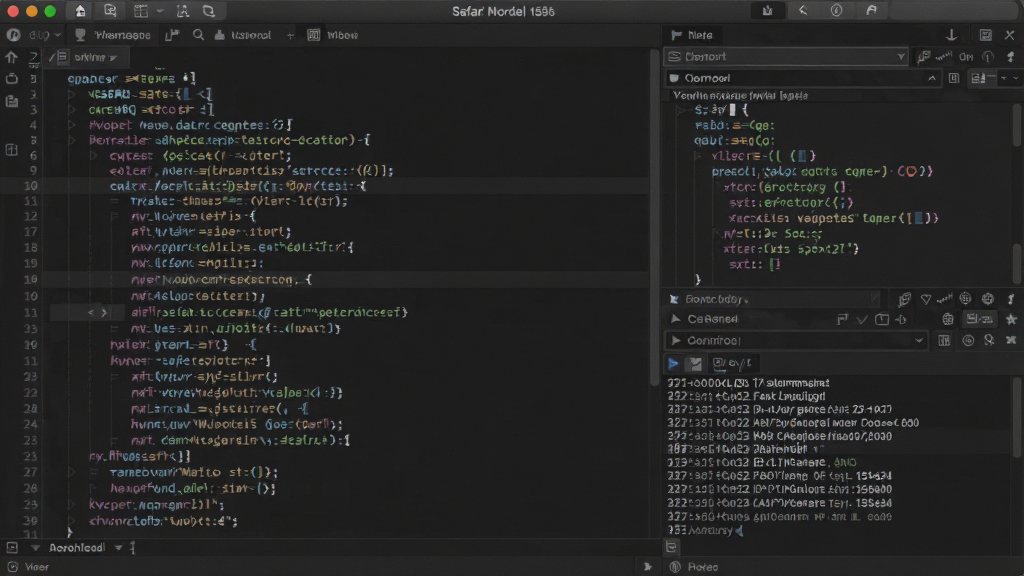The image size is (1024, 576).
Task: Open the orkine breadcrumb dropdown
Action: (95, 57)
